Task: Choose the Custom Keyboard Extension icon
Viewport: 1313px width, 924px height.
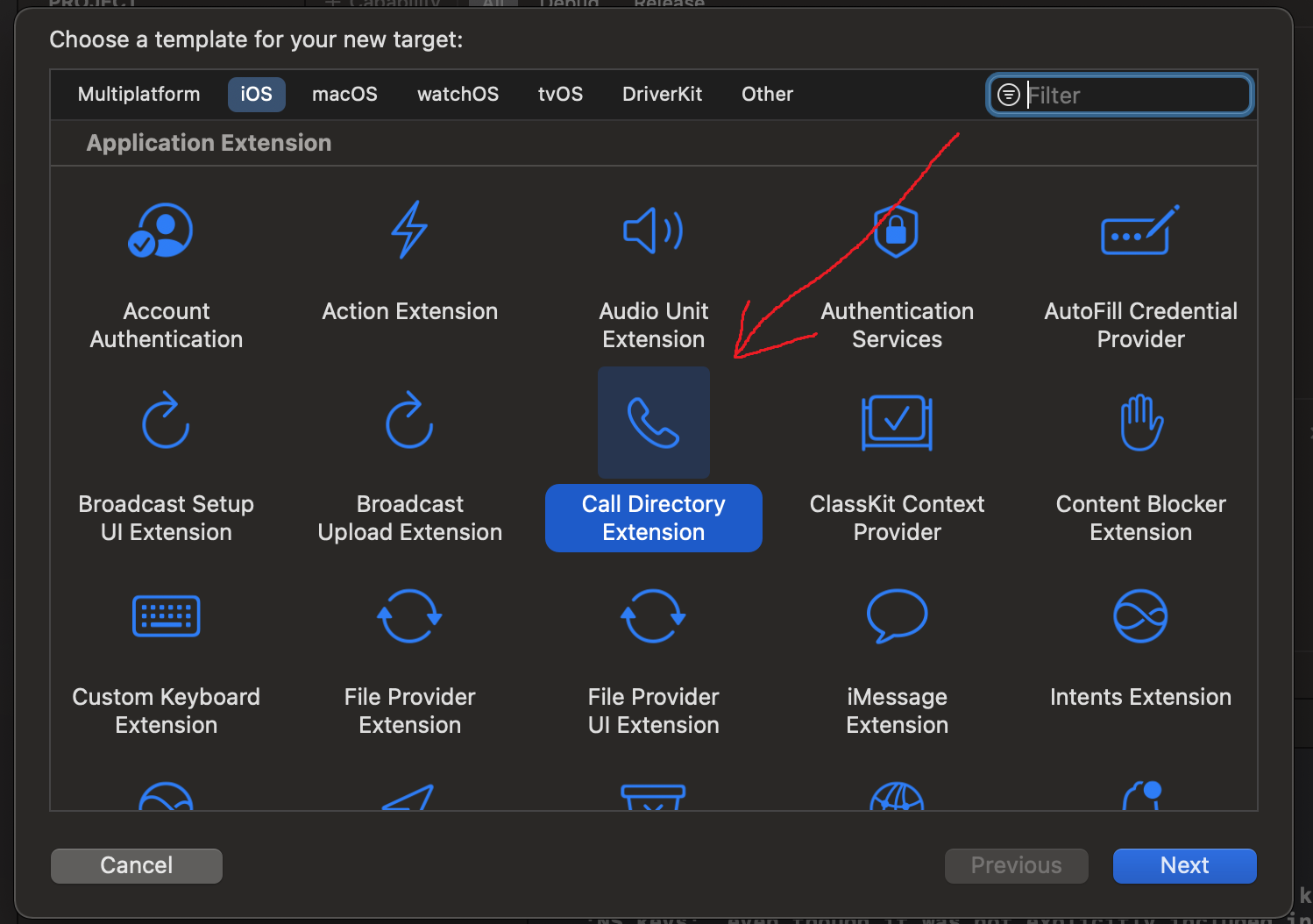Action: point(166,615)
